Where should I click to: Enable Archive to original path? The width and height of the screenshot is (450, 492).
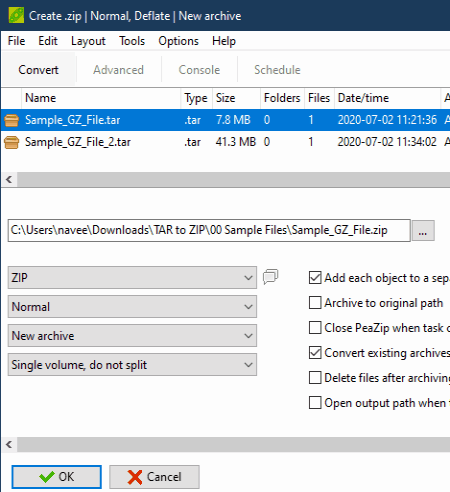tap(315, 303)
